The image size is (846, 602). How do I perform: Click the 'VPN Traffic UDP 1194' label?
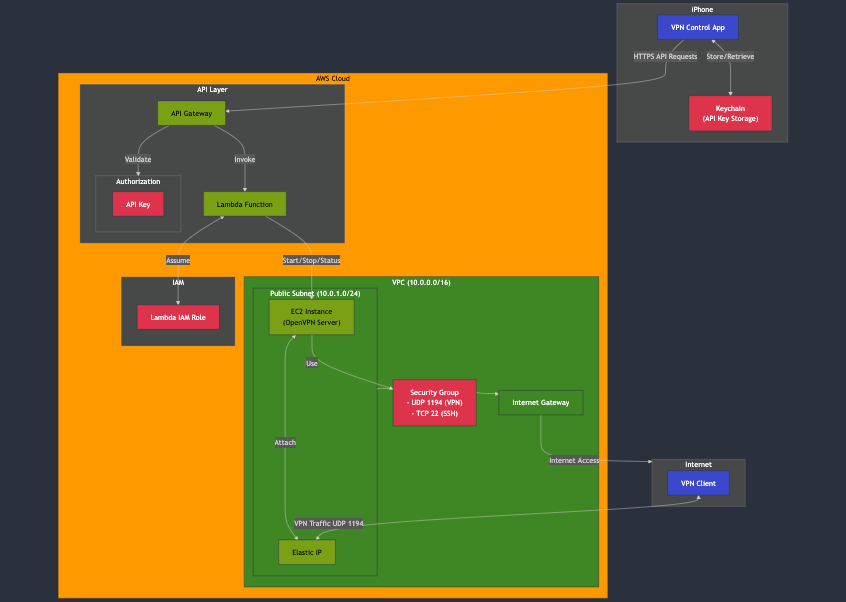[329, 523]
